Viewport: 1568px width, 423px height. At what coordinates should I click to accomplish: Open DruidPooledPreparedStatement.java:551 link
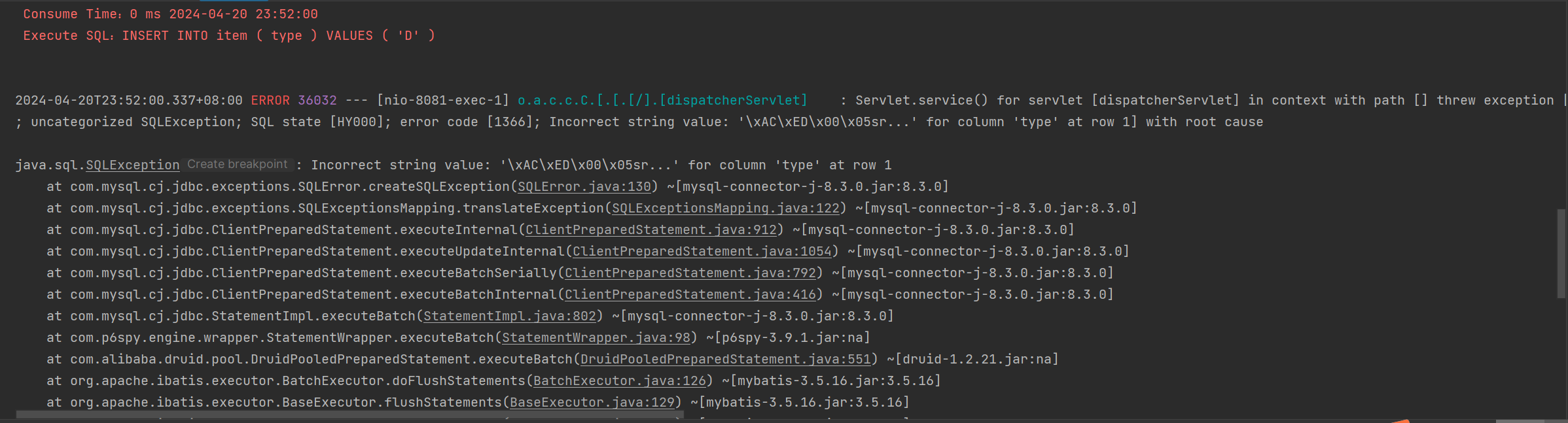726,360
